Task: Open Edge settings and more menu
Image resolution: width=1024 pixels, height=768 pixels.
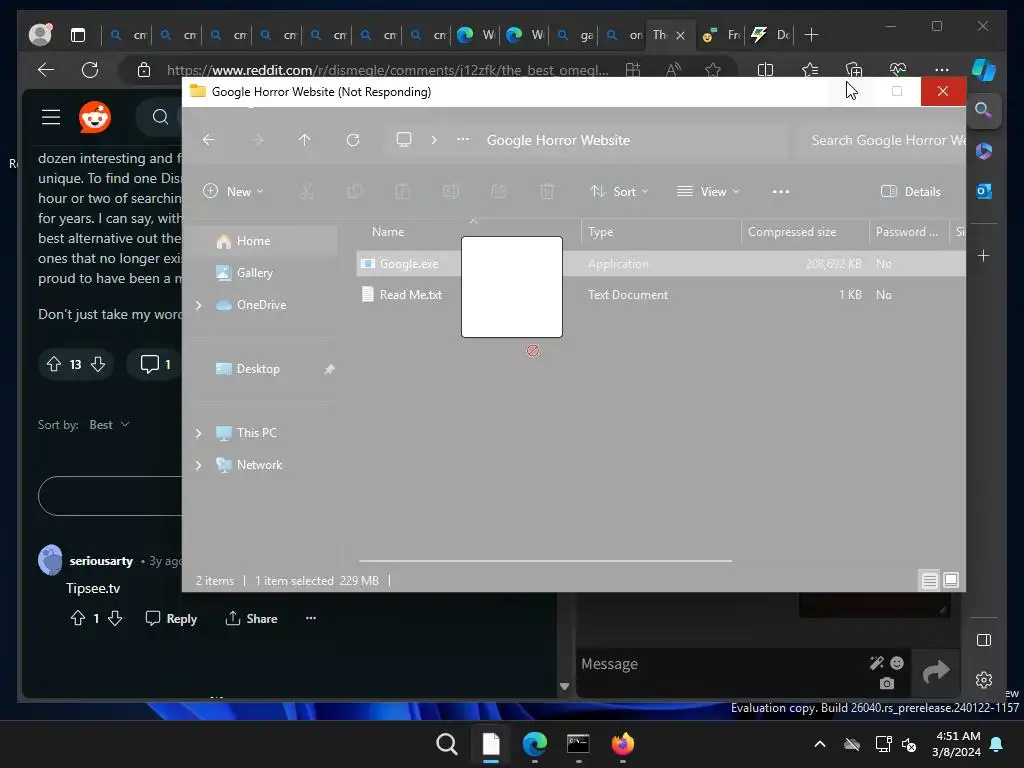Action: pos(942,70)
